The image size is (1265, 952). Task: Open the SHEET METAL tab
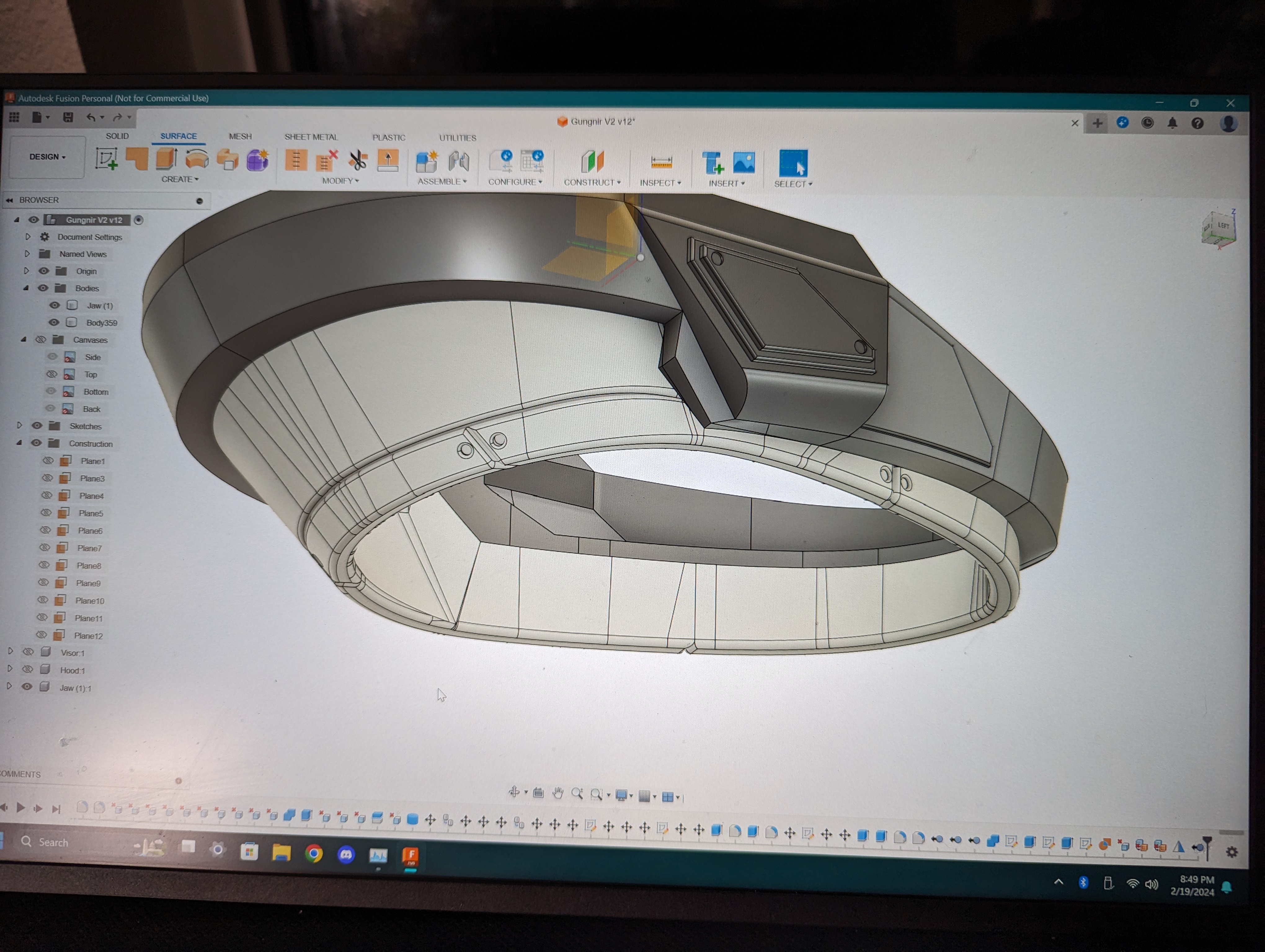coord(311,137)
